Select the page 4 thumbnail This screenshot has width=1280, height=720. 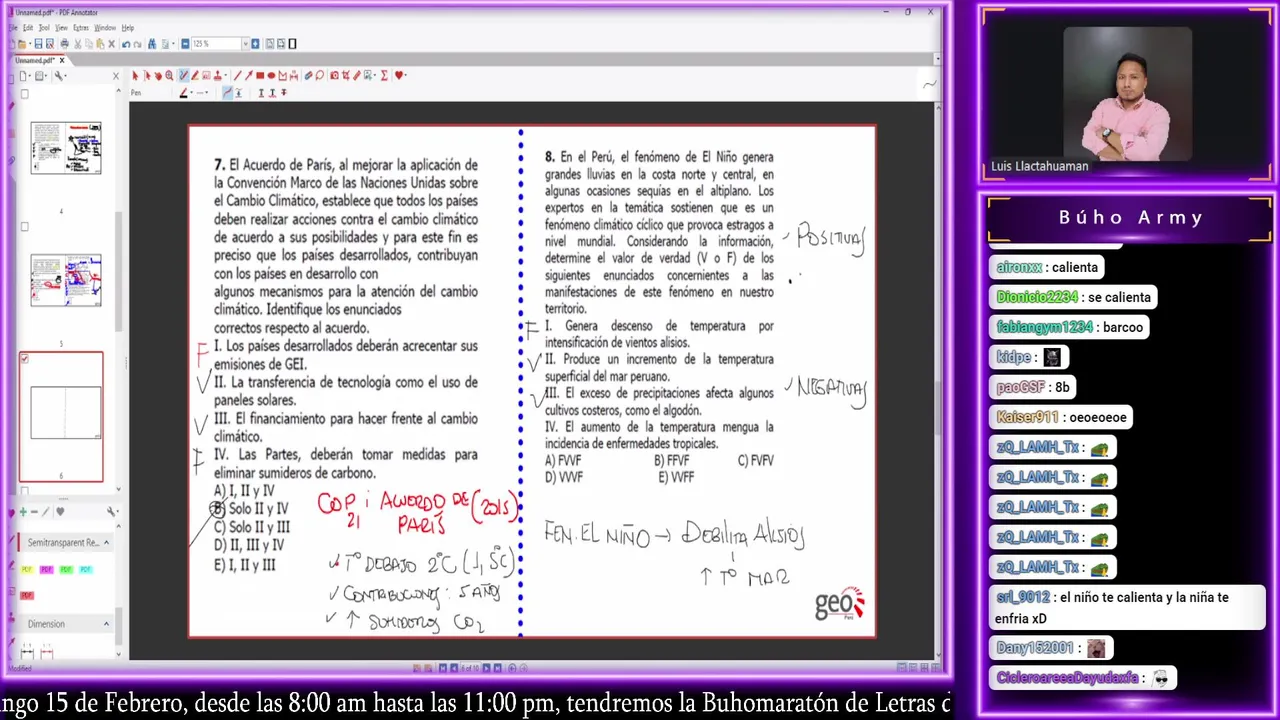pyautogui.click(x=66, y=148)
